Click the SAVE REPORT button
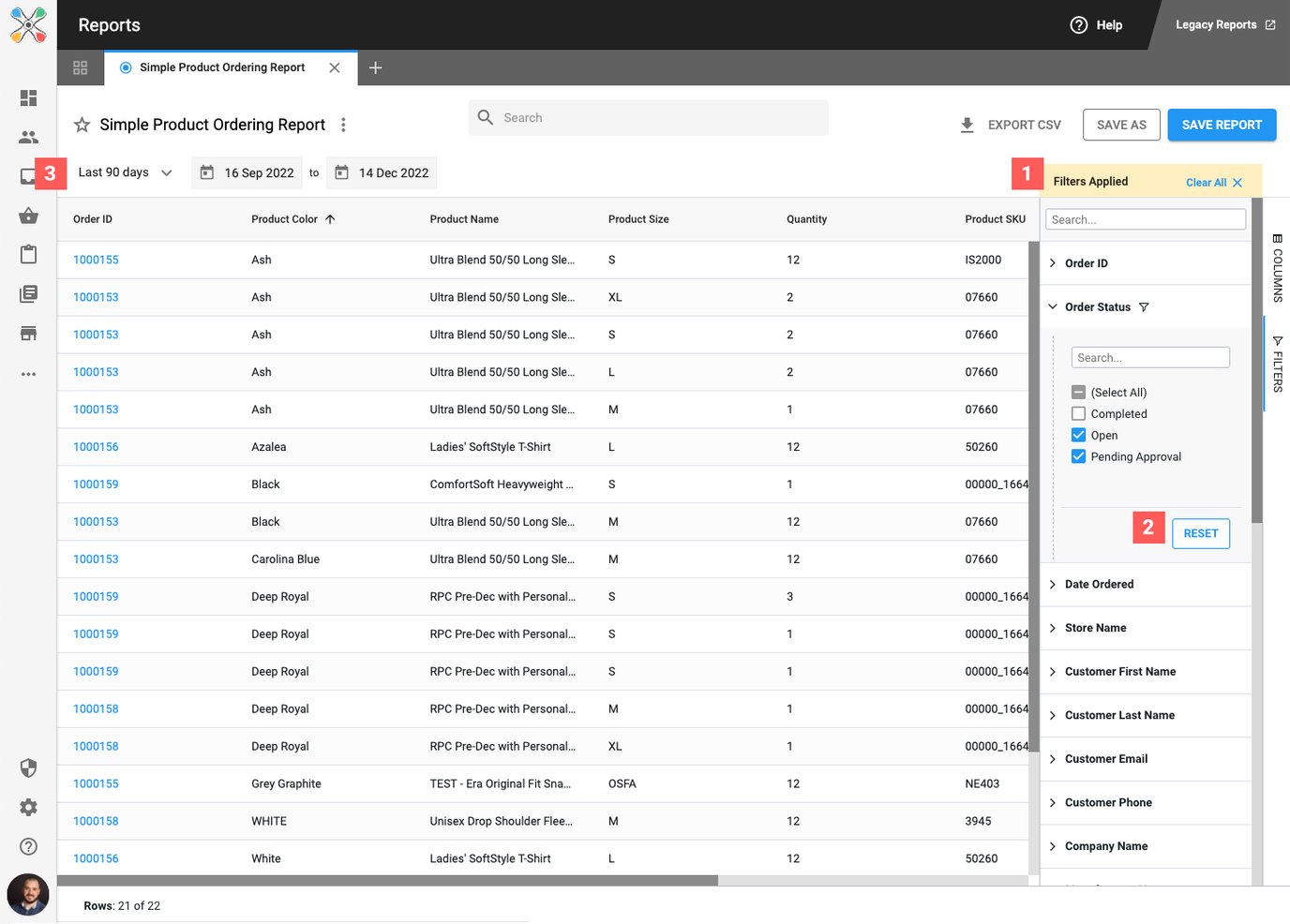 [x=1221, y=125]
